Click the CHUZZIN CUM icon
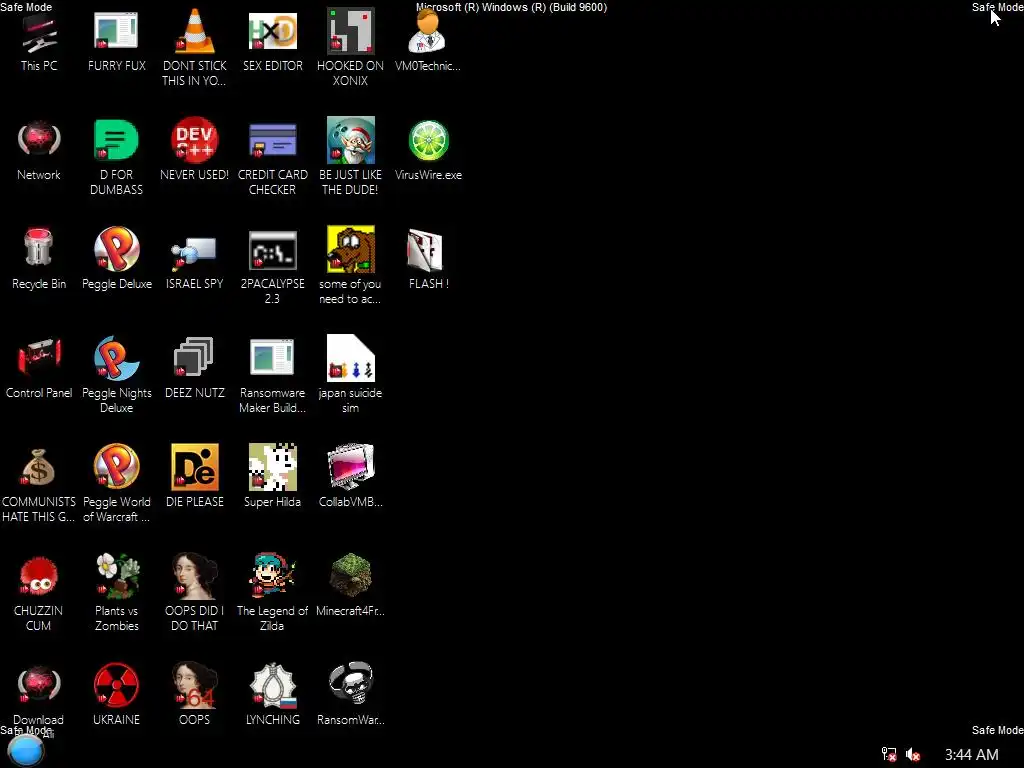Image resolution: width=1024 pixels, height=768 pixels. pos(39,576)
